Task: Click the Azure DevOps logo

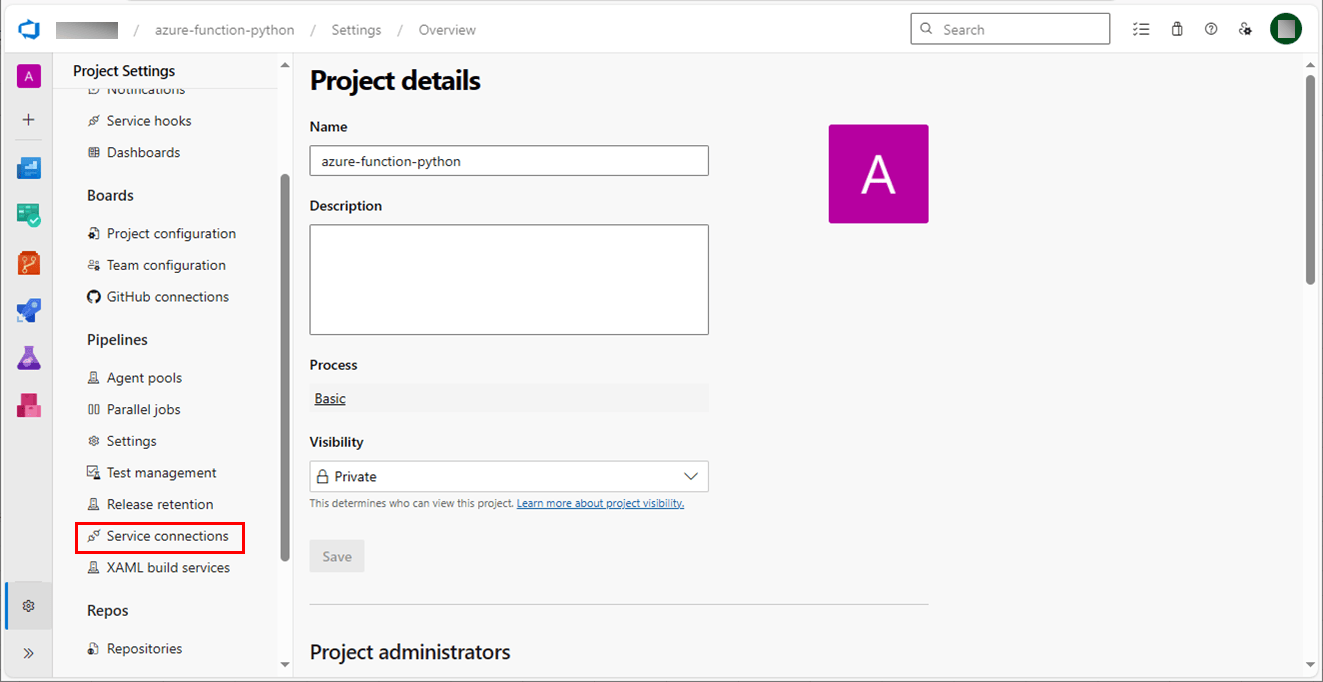Action: click(28, 30)
